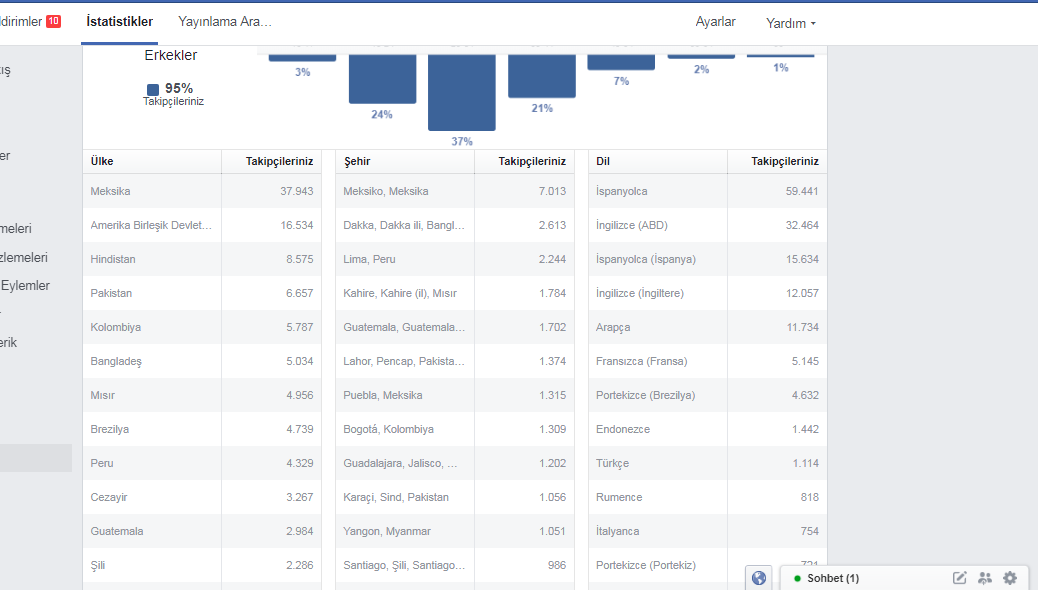Viewport: 1038px width, 590px height.
Task: Click the Dakka city row
Action: (455, 225)
